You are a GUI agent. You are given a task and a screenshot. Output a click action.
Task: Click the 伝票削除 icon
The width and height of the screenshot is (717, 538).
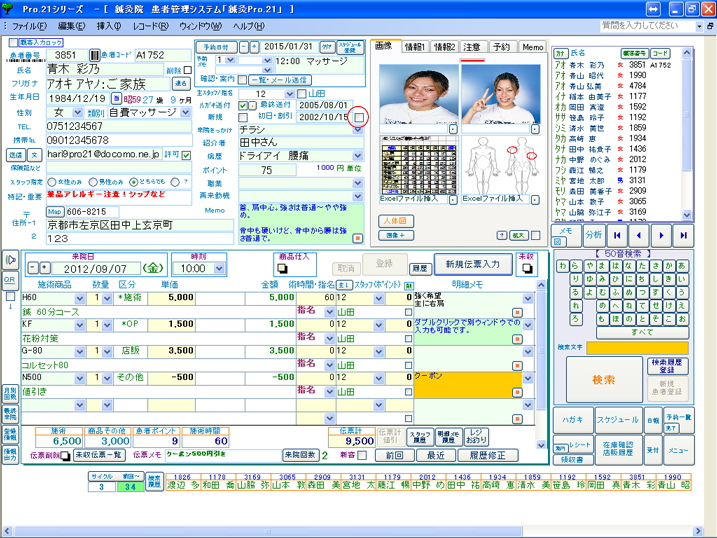coord(65,456)
